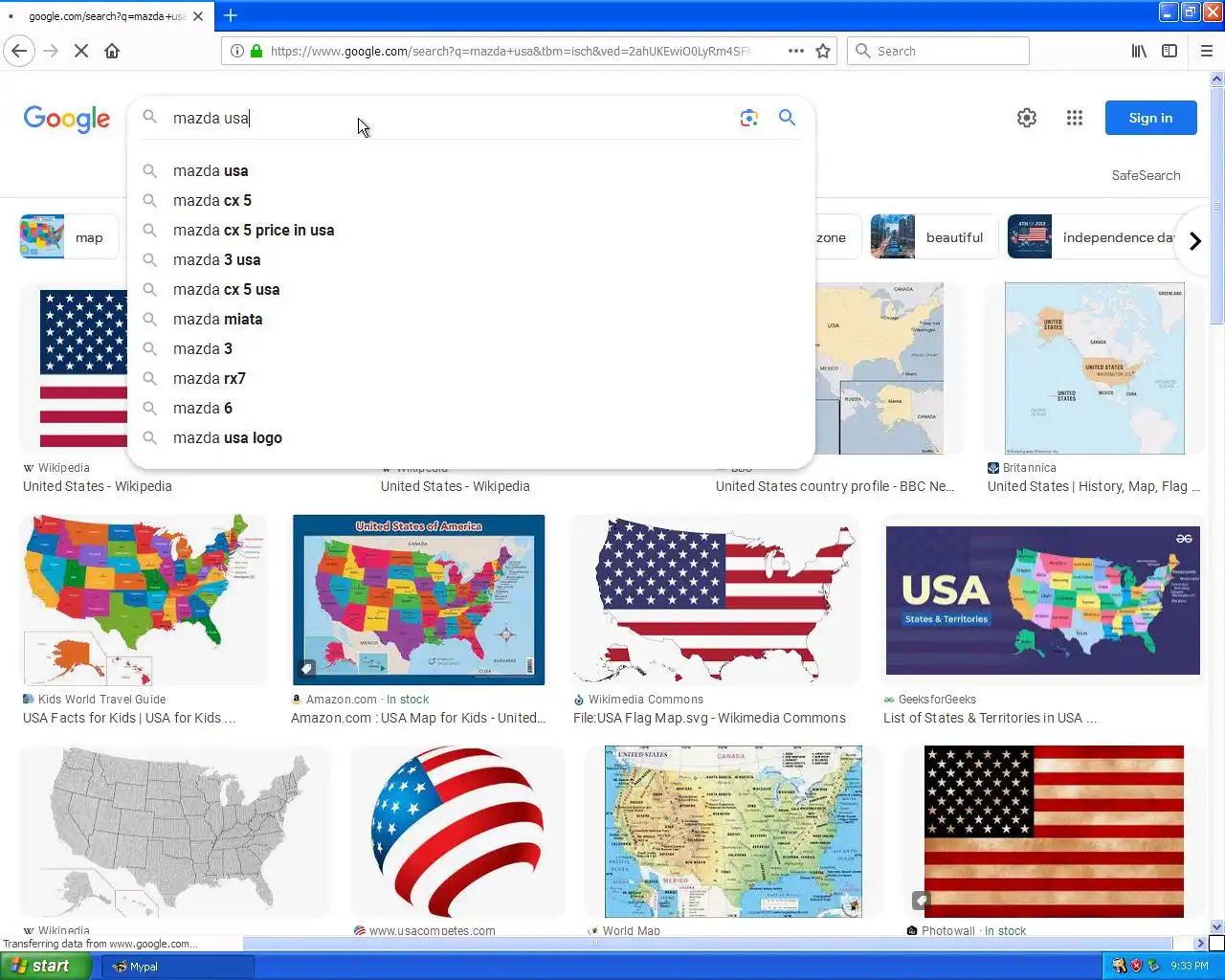Open Google quick settings gear
This screenshot has width=1225, height=980.
(x=1027, y=118)
